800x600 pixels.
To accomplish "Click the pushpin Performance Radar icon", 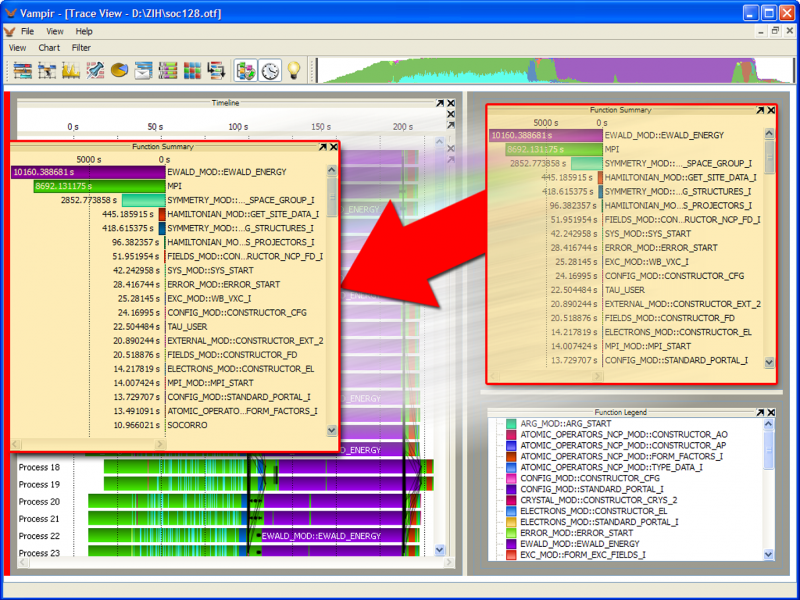I will 95,70.
